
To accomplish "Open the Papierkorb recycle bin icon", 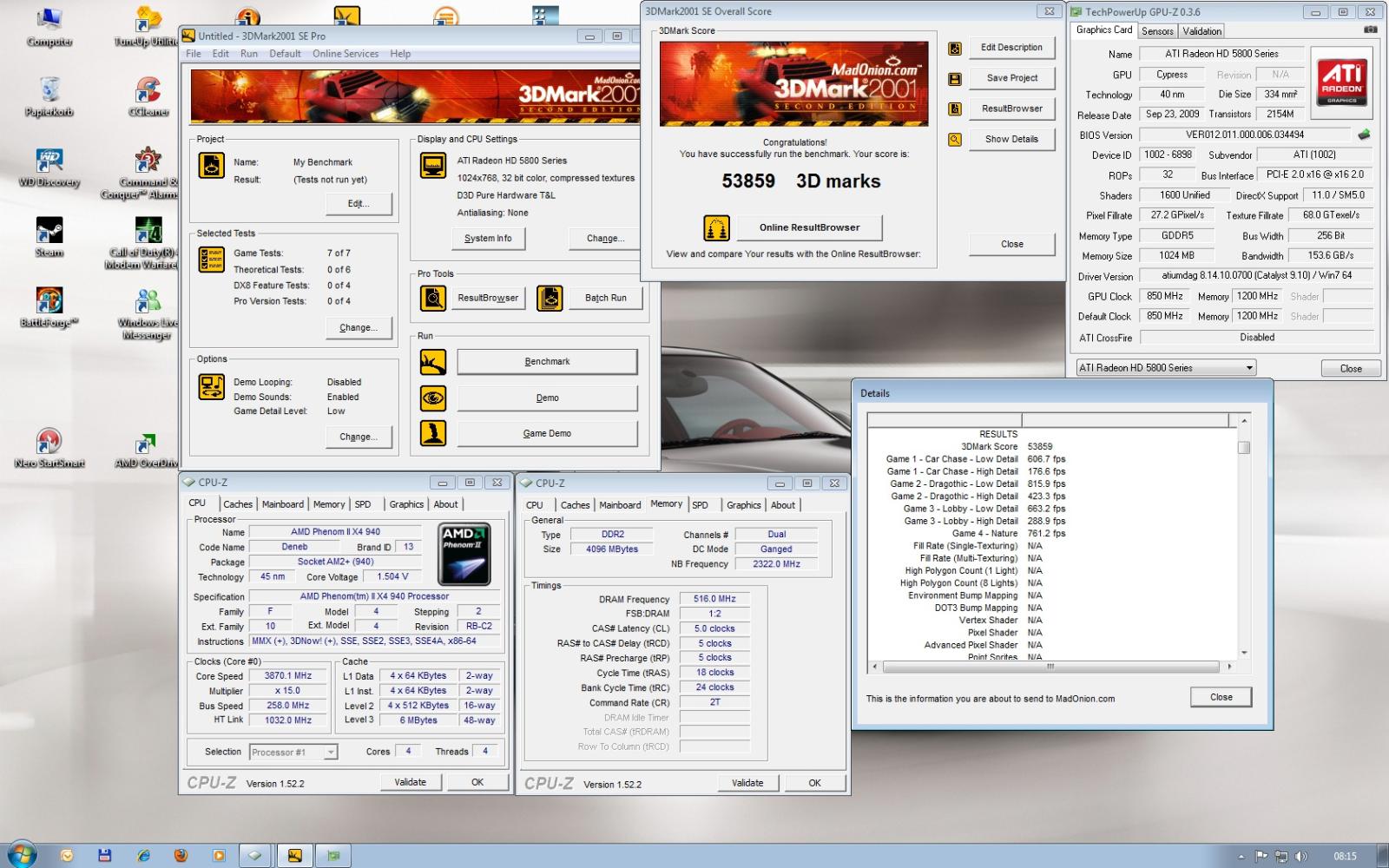I will click(49, 95).
